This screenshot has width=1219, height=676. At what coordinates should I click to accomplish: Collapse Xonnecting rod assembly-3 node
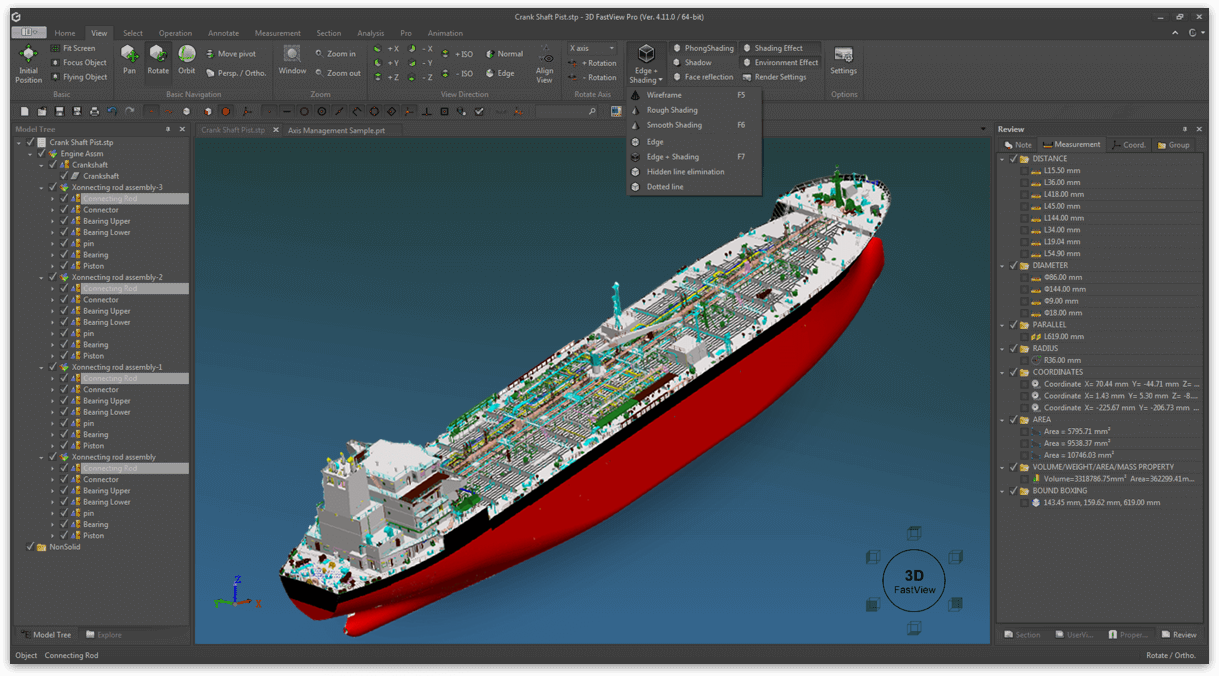click(x=41, y=187)
